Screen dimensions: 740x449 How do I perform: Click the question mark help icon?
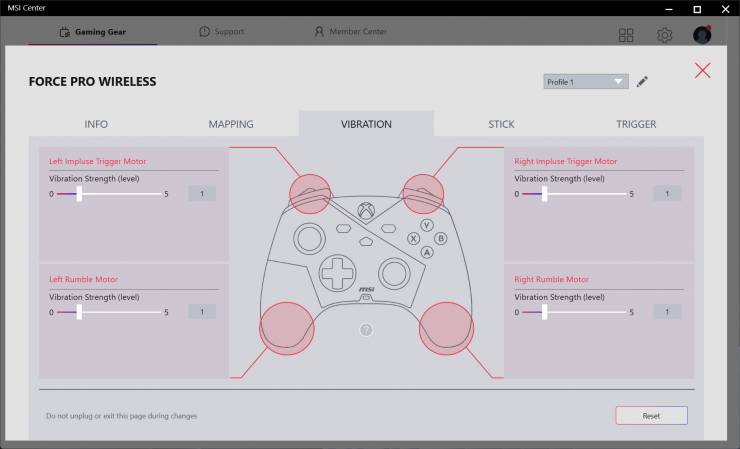366,330
